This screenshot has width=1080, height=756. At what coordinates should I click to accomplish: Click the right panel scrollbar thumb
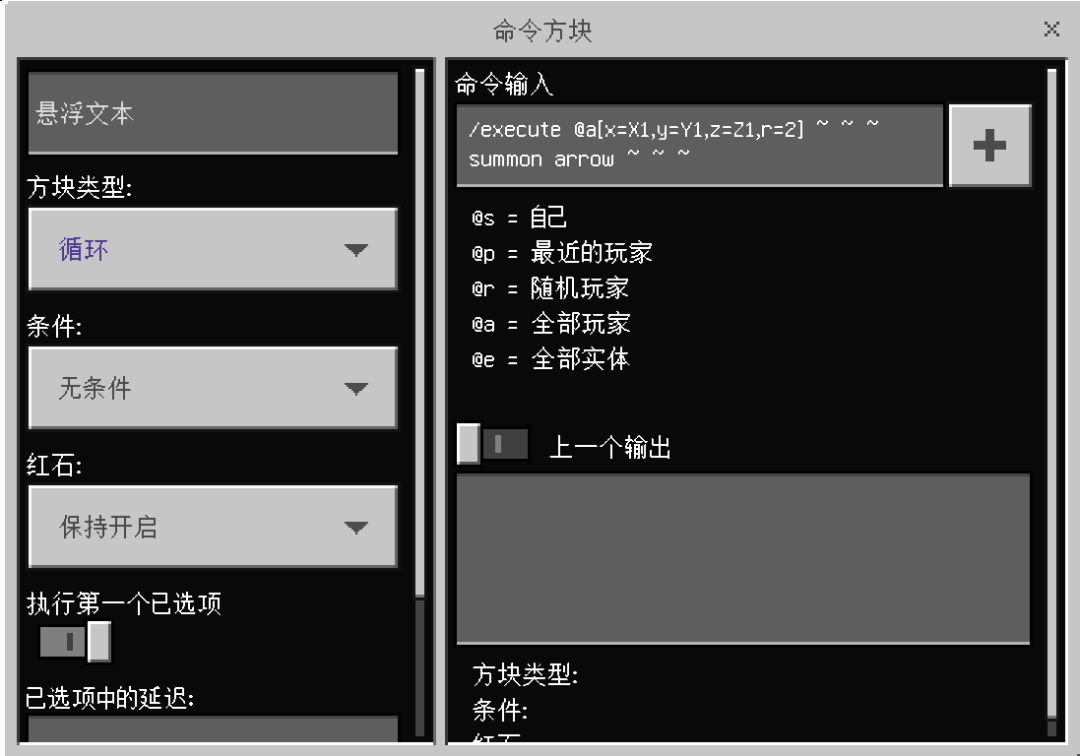coord(1051,393)
